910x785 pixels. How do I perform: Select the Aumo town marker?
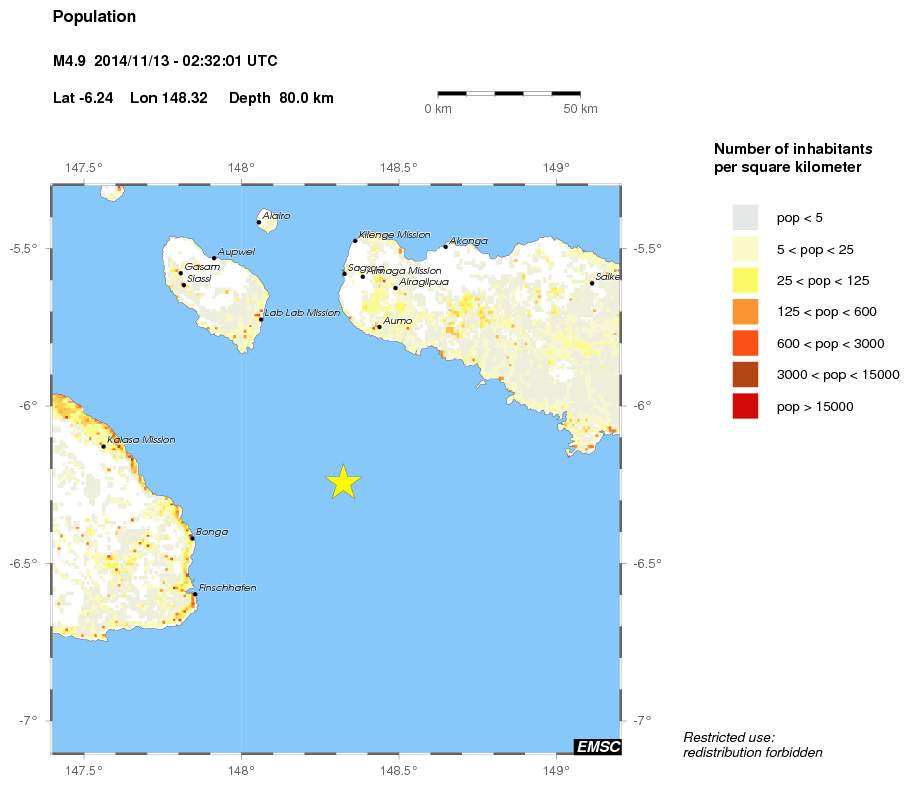pos(379,327)
